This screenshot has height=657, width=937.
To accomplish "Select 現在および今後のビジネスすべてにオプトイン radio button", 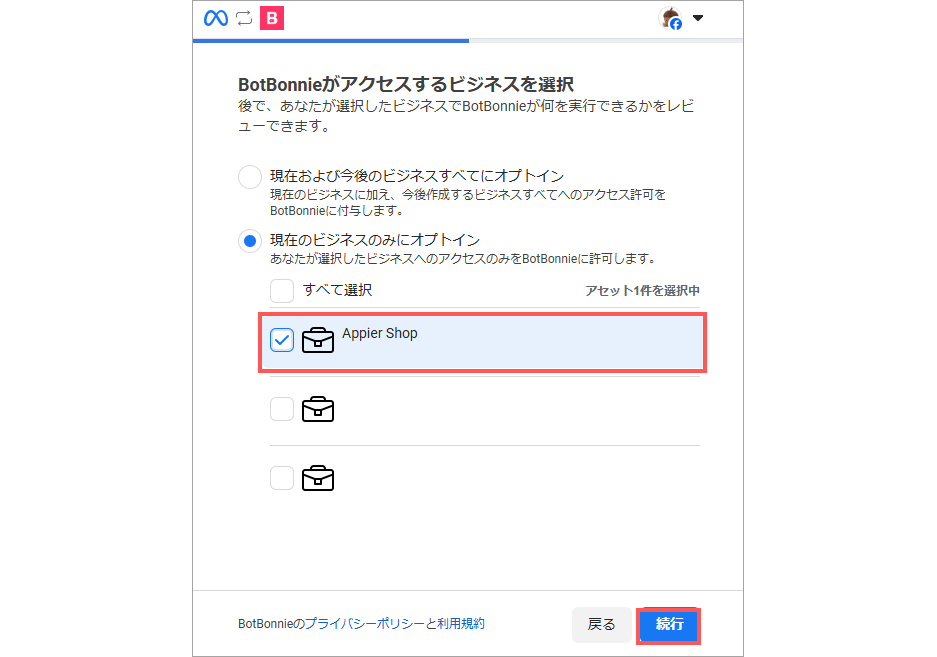I will [250, 177].
